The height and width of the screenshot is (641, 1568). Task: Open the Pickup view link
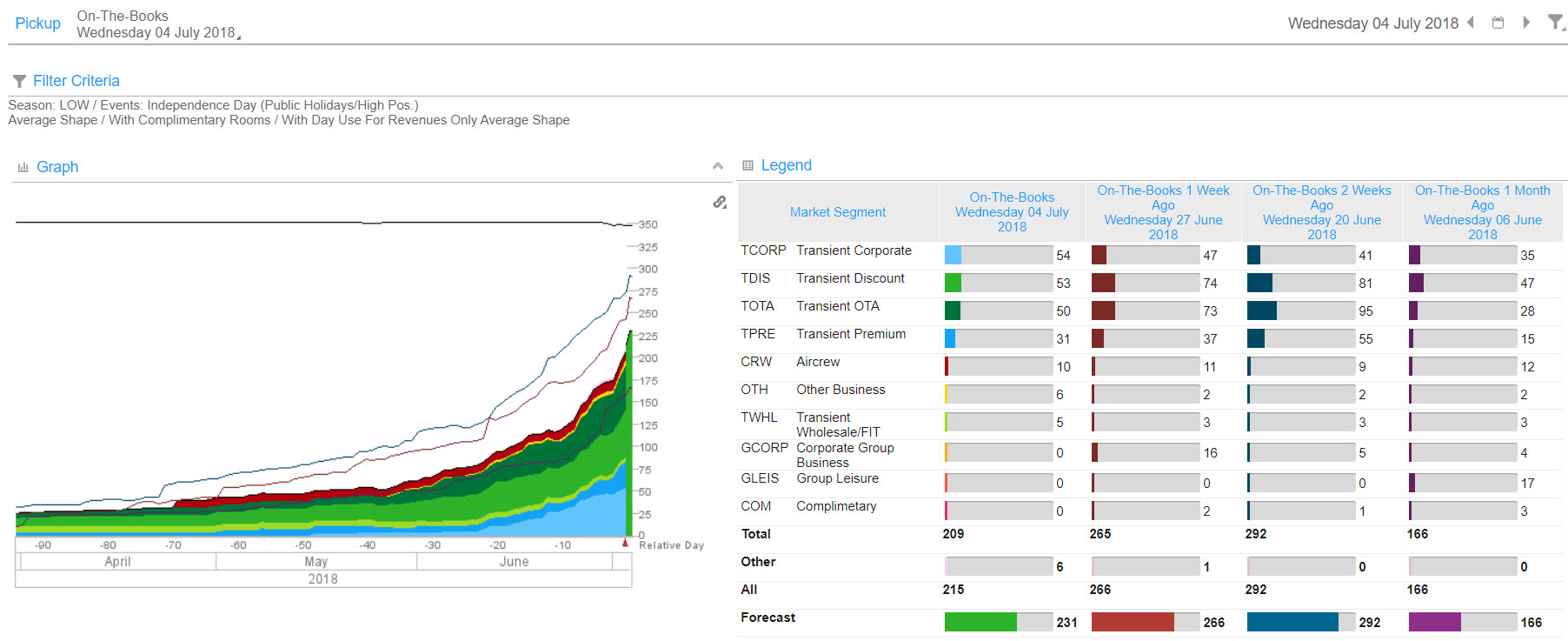[38, 23]
